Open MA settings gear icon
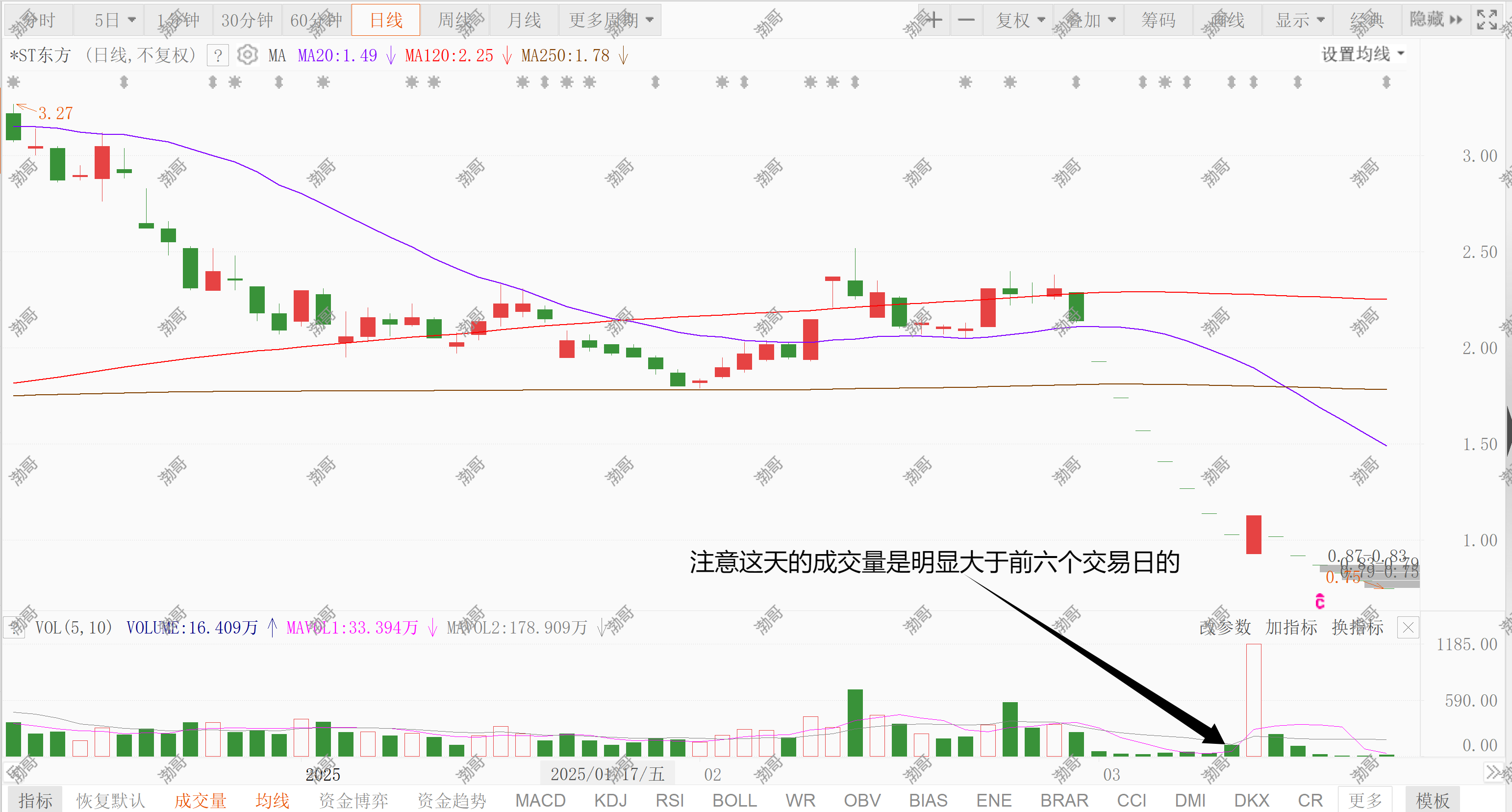1512x812 pixels. (248, 55)
